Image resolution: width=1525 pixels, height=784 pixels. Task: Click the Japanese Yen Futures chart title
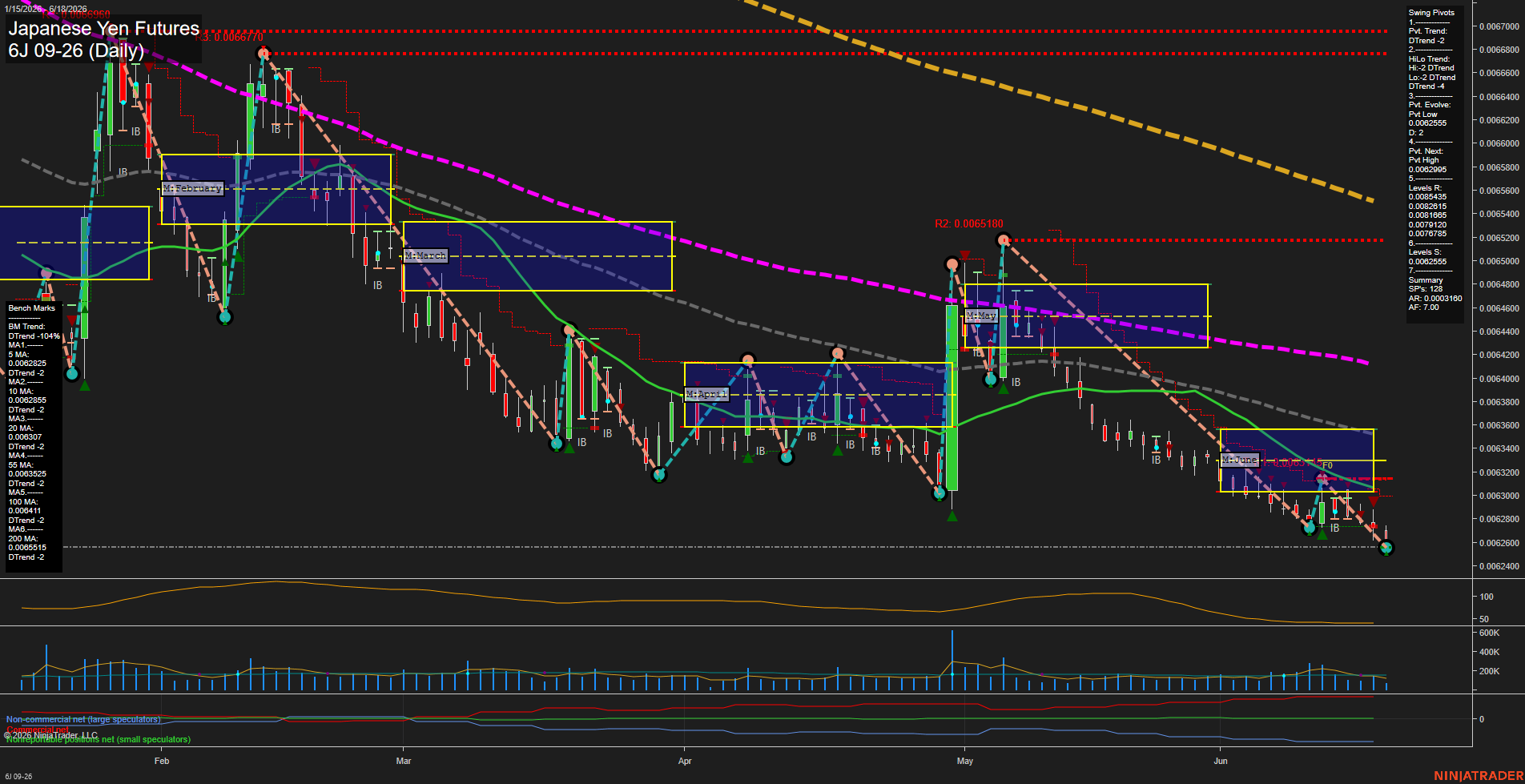[x=103, y=29]
